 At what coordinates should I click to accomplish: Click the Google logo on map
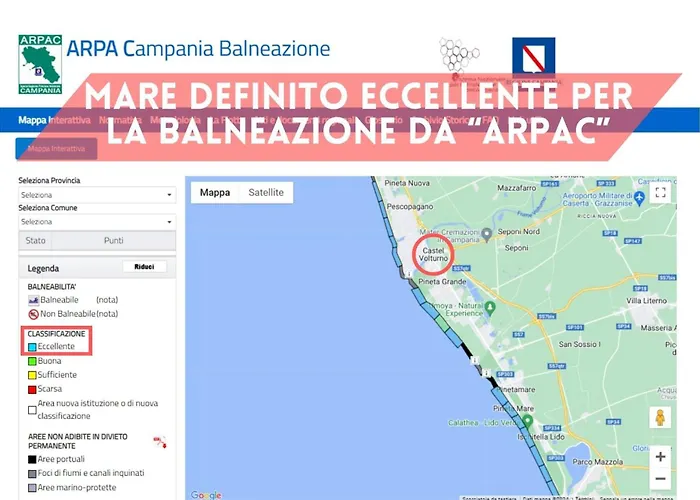pos(206,495)
